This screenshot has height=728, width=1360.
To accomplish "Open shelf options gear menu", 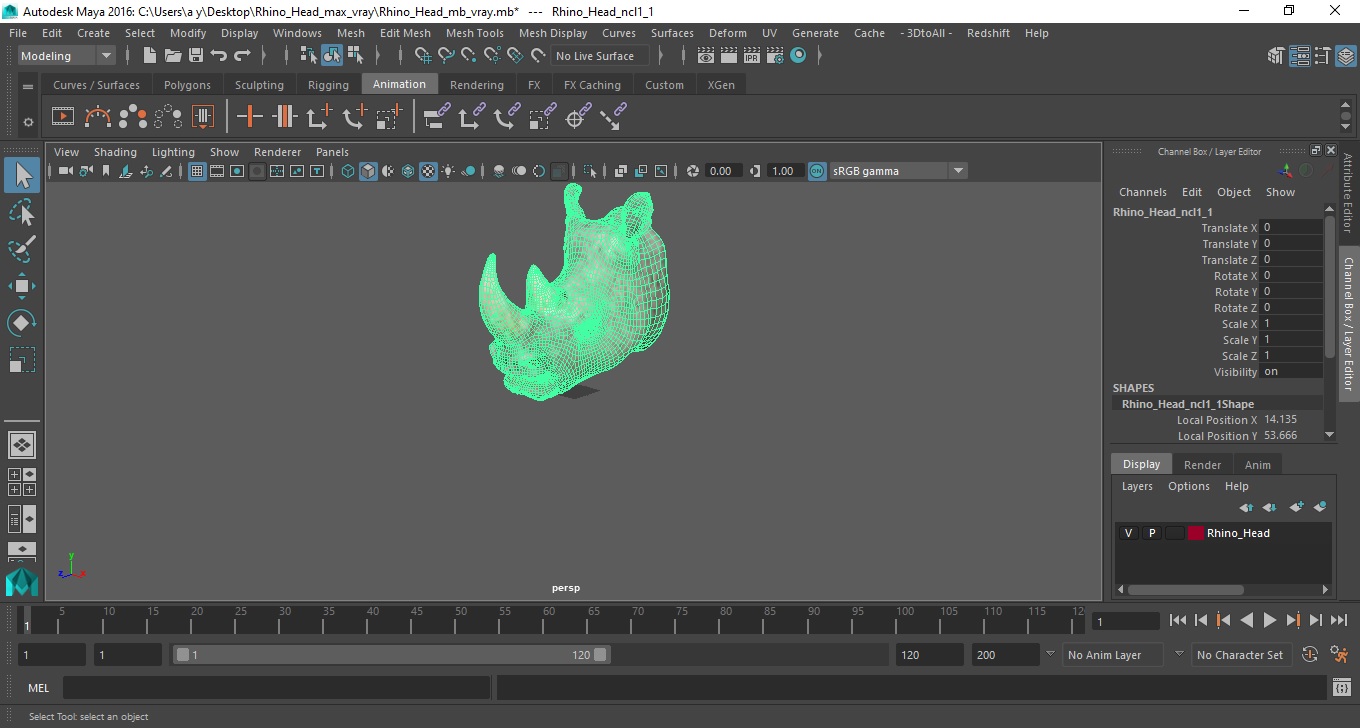I will [28, 122].
